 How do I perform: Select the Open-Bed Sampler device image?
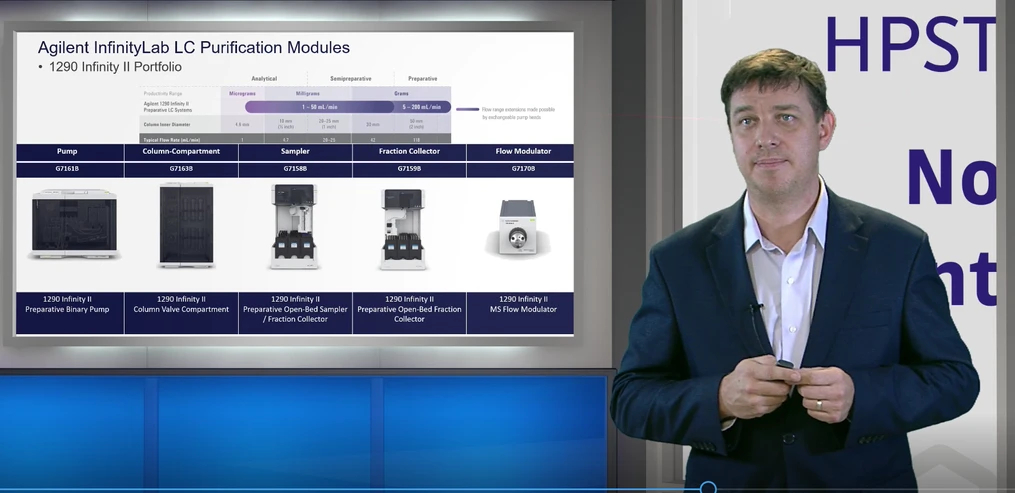[x=295, y=227]
